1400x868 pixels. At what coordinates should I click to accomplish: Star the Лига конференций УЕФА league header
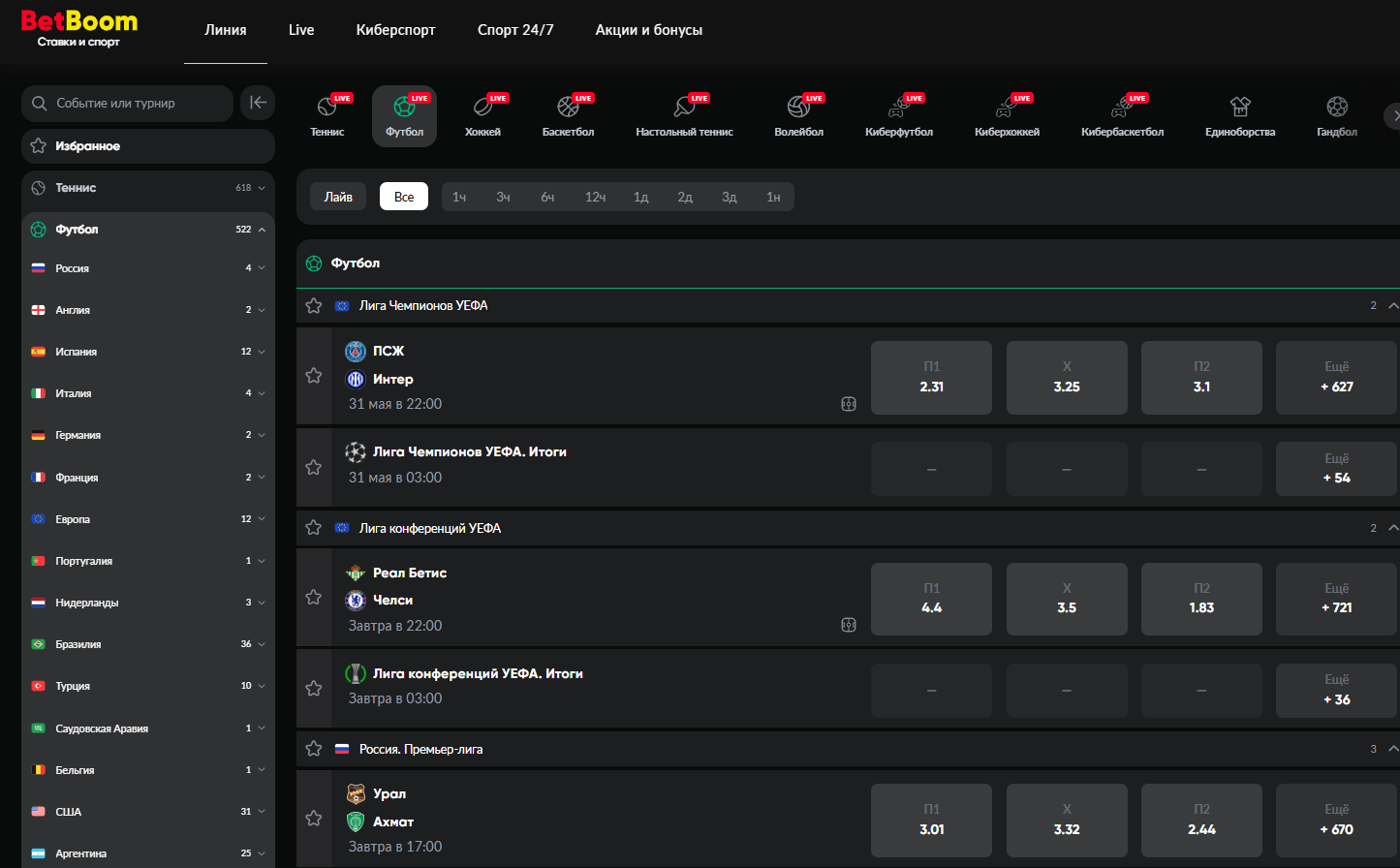click(313, 528)
